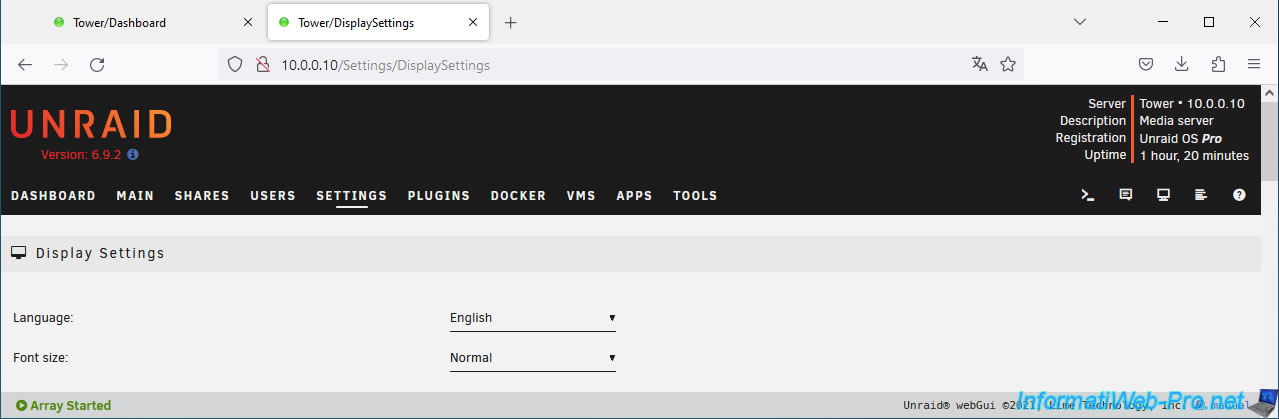
Task: Click the feedback speech bubble icon
Action: pyautogui.click(x=1126, y=196)
